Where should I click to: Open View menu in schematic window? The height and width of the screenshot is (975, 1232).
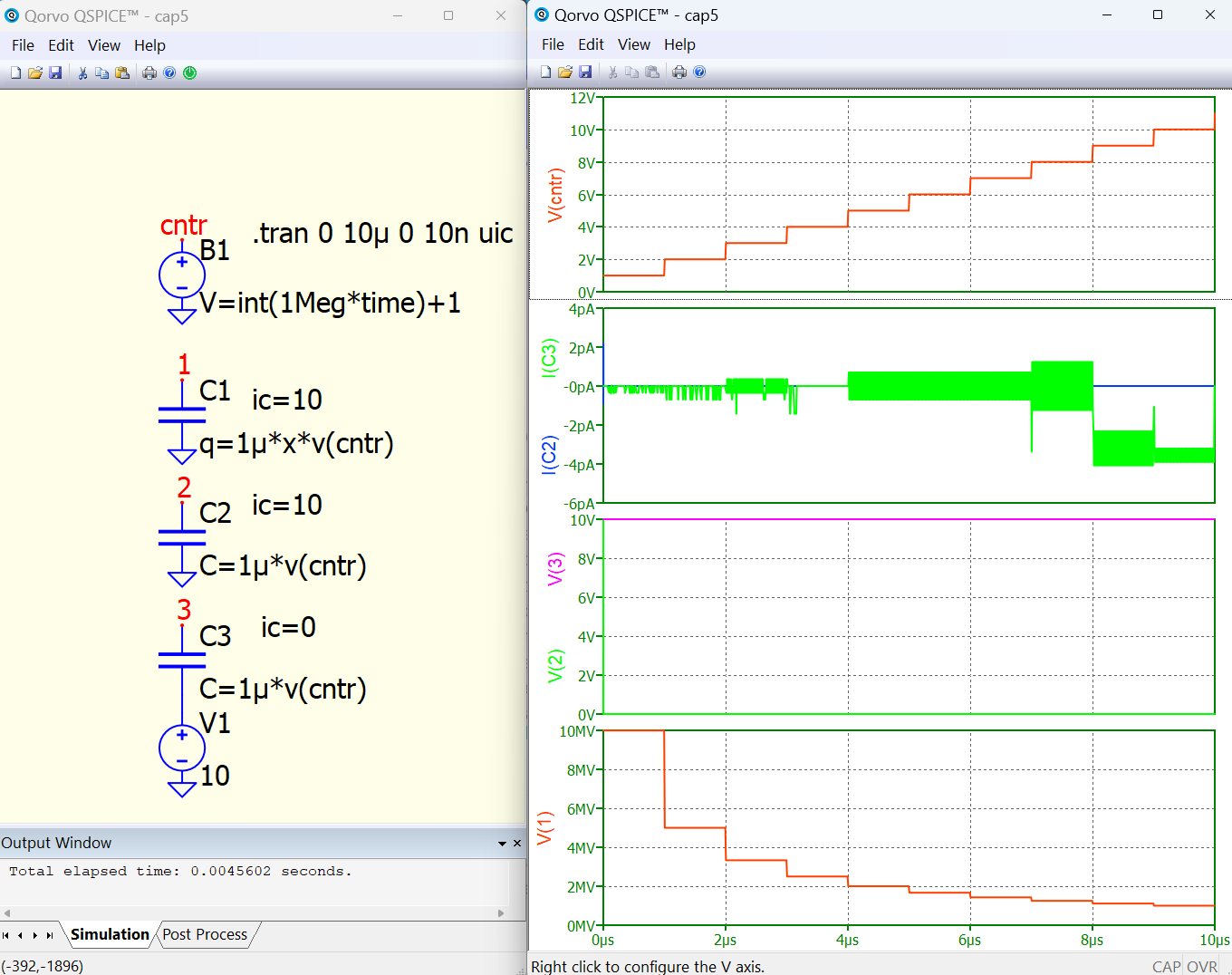[x=103, y=45]
